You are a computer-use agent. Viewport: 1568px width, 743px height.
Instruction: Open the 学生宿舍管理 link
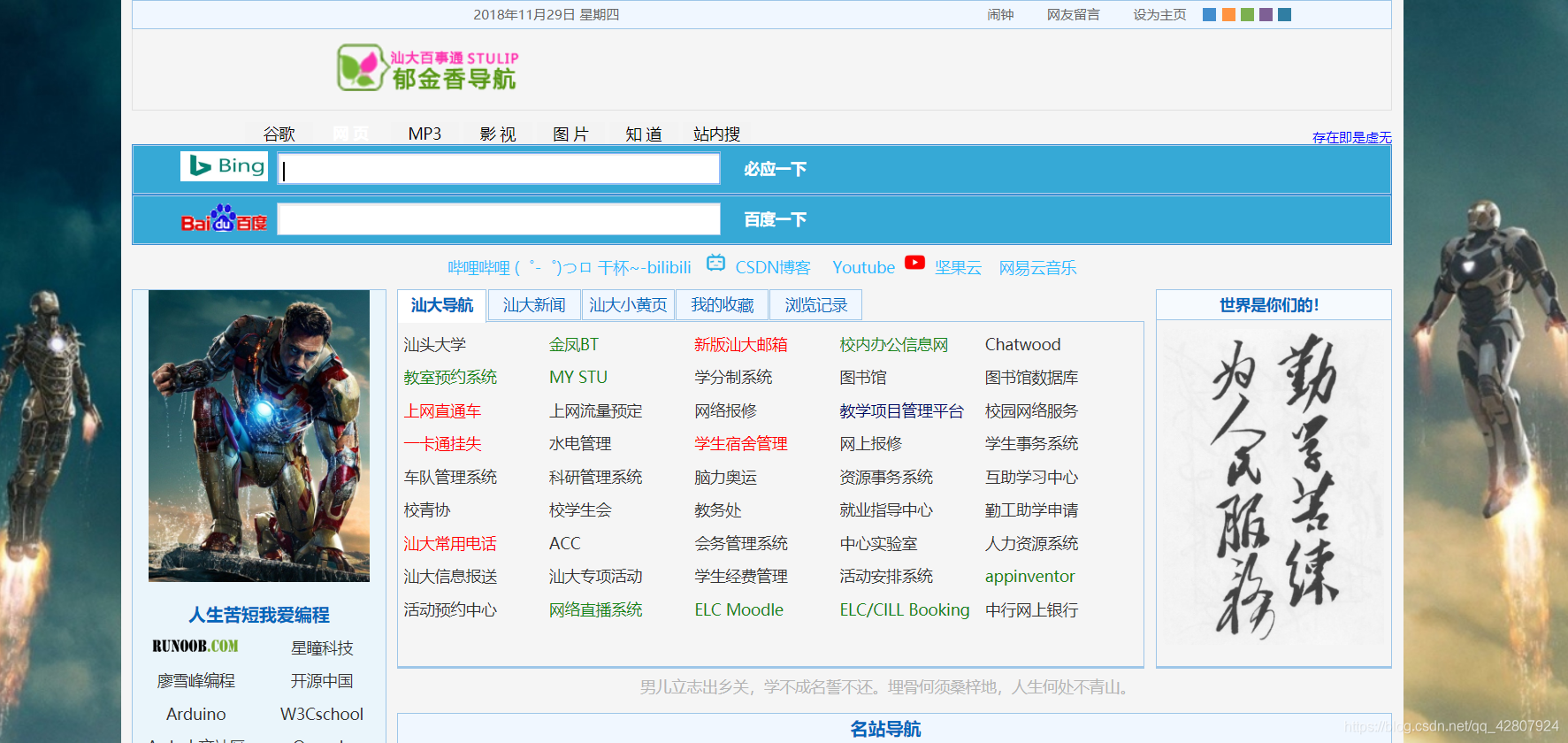click(741, 443)
